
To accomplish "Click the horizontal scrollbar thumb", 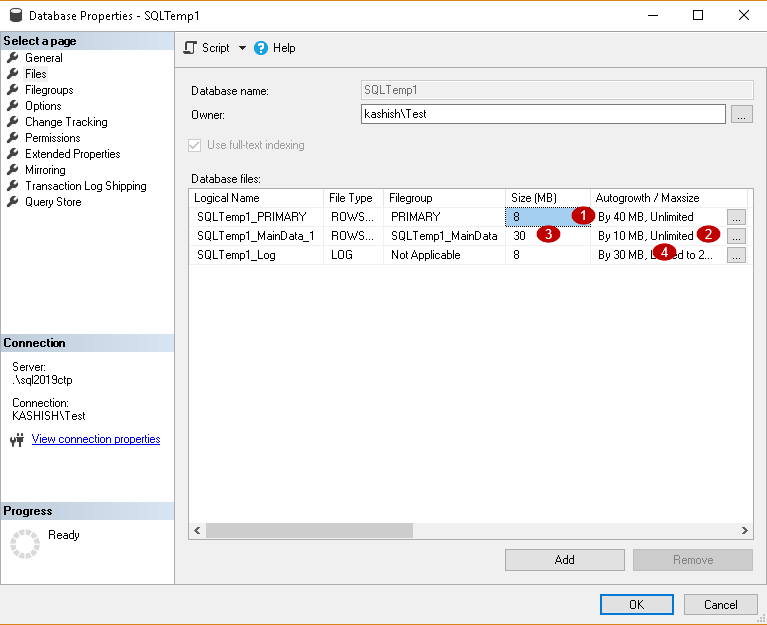I will point(309,531).
